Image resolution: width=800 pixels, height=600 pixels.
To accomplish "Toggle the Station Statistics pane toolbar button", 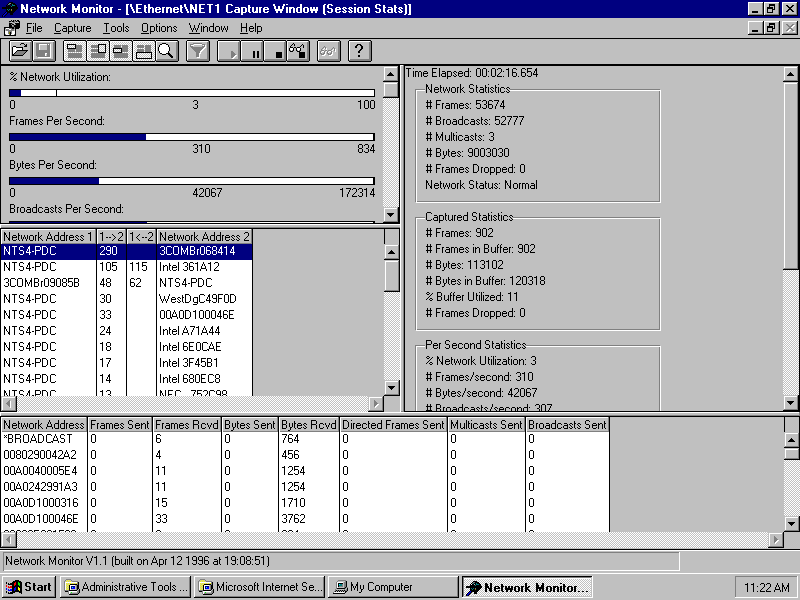I will tap(143, 51).
